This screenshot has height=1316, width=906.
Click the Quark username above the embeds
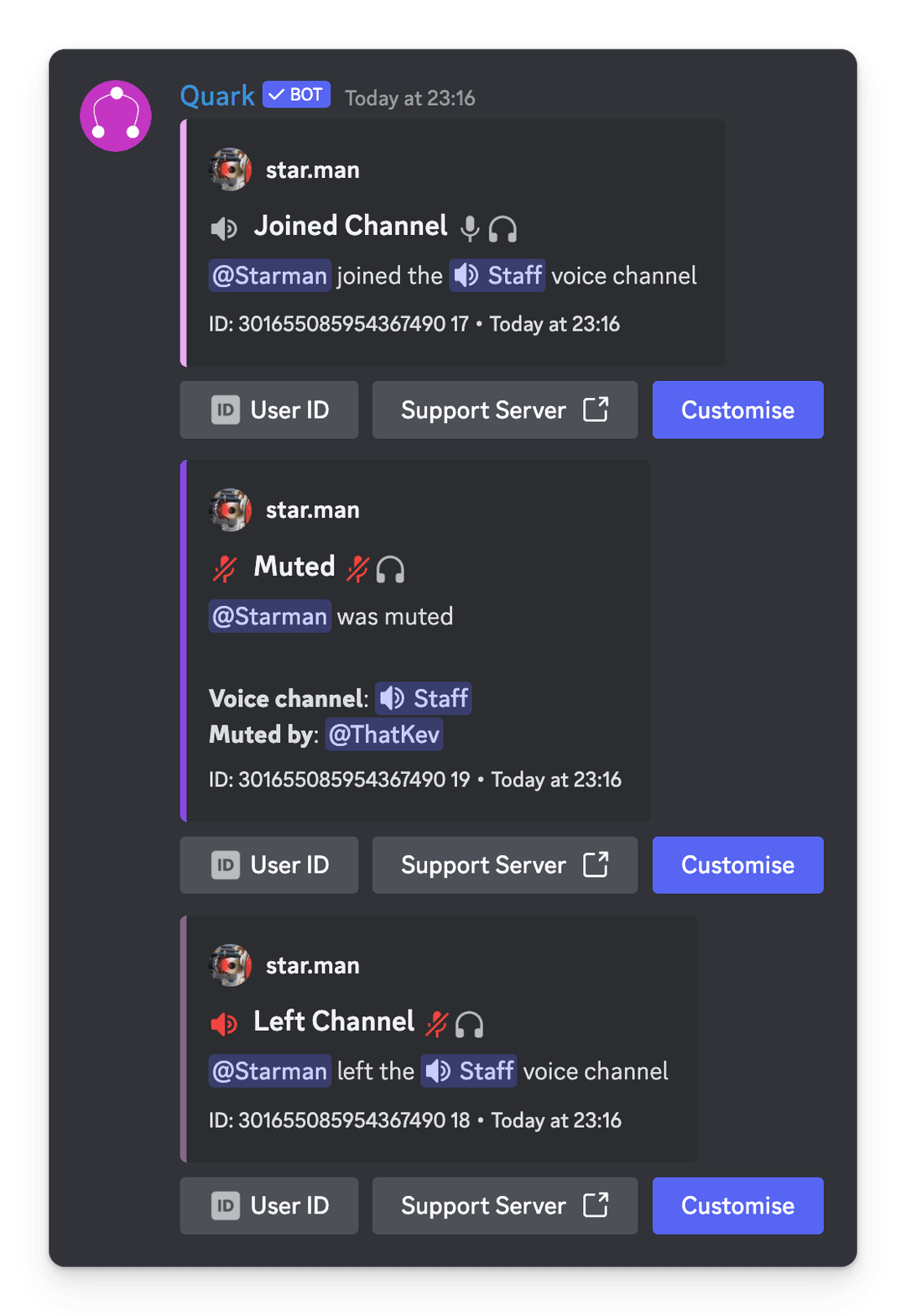[x=216, y=95]
